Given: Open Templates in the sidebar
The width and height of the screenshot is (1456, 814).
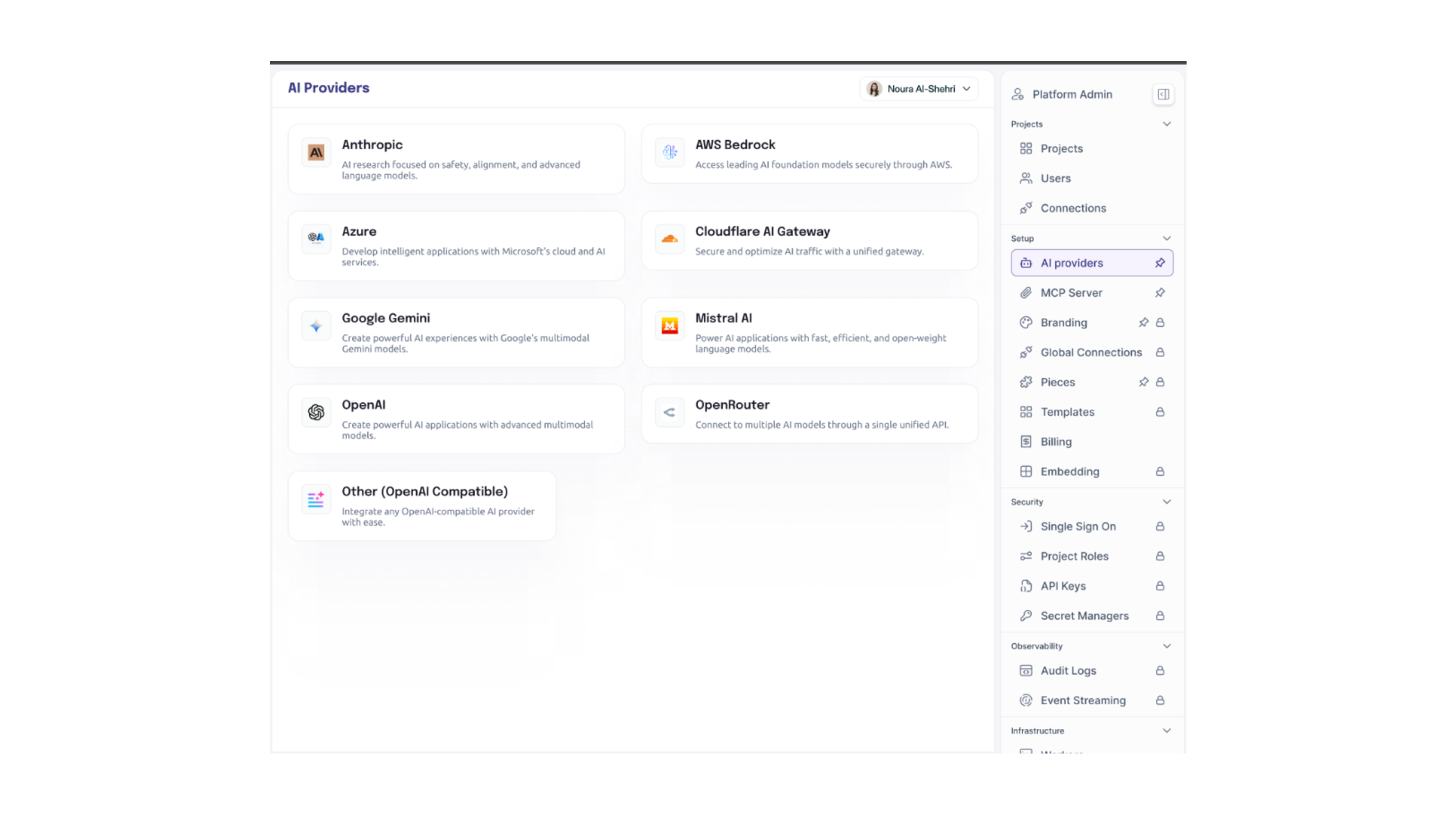Looking at the screenshot, I should (1091, 413).
